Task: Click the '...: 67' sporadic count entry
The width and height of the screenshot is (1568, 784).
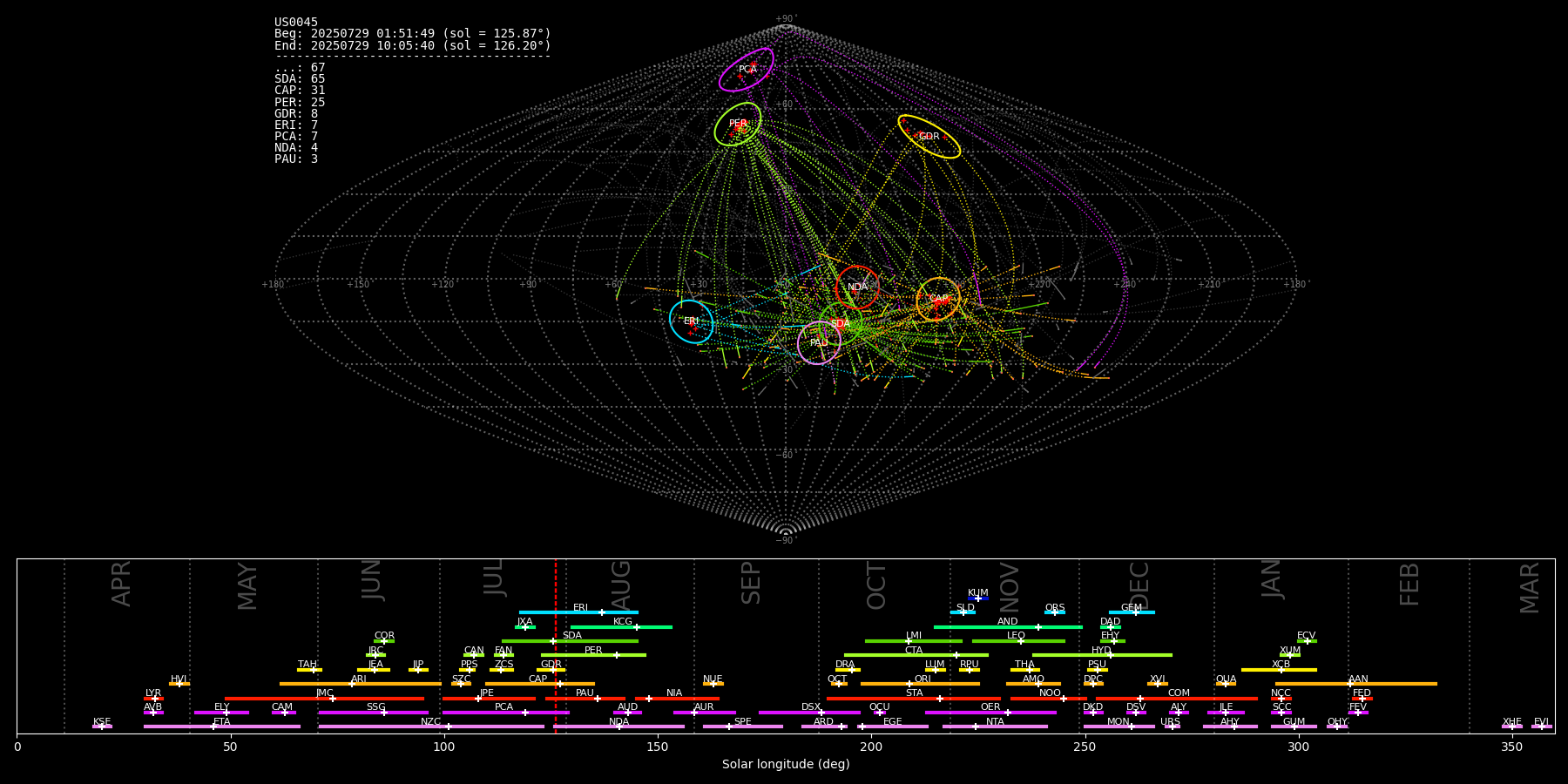Action: coord(300,68)
